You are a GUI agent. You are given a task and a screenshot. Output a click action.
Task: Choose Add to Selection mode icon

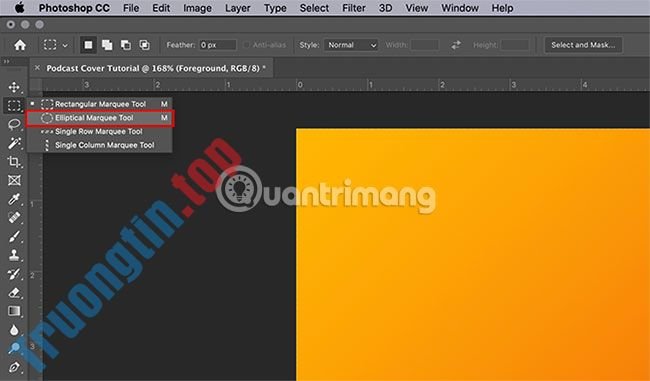107,45
